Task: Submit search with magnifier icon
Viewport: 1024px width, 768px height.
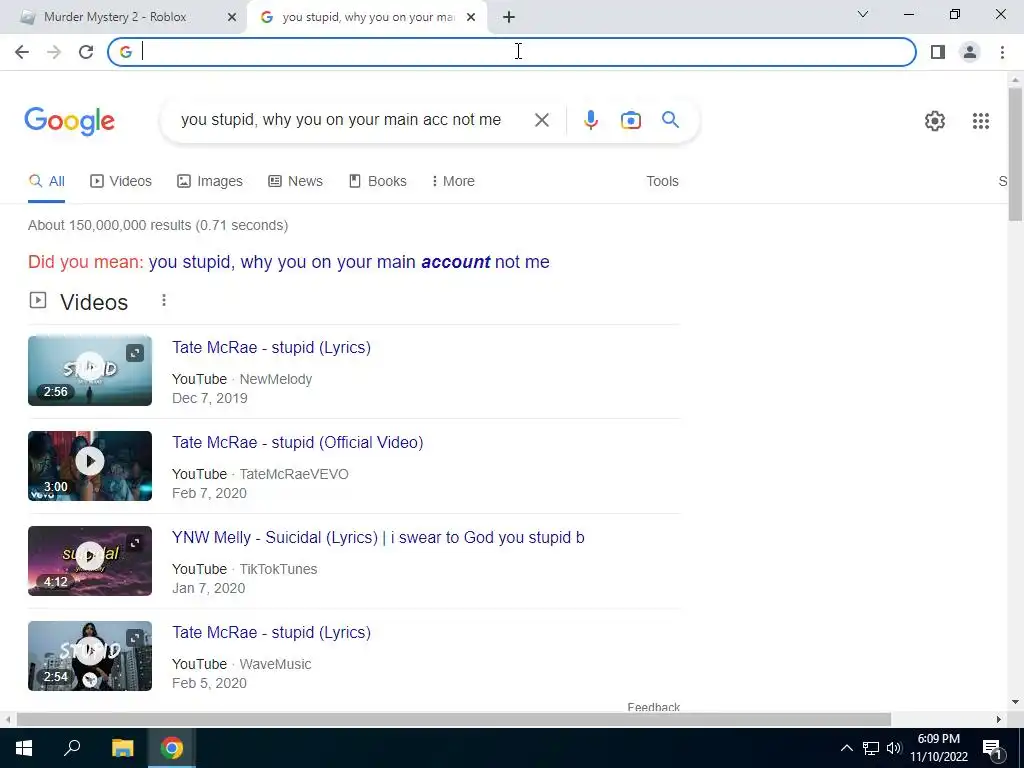Action: tap(670, 120)
